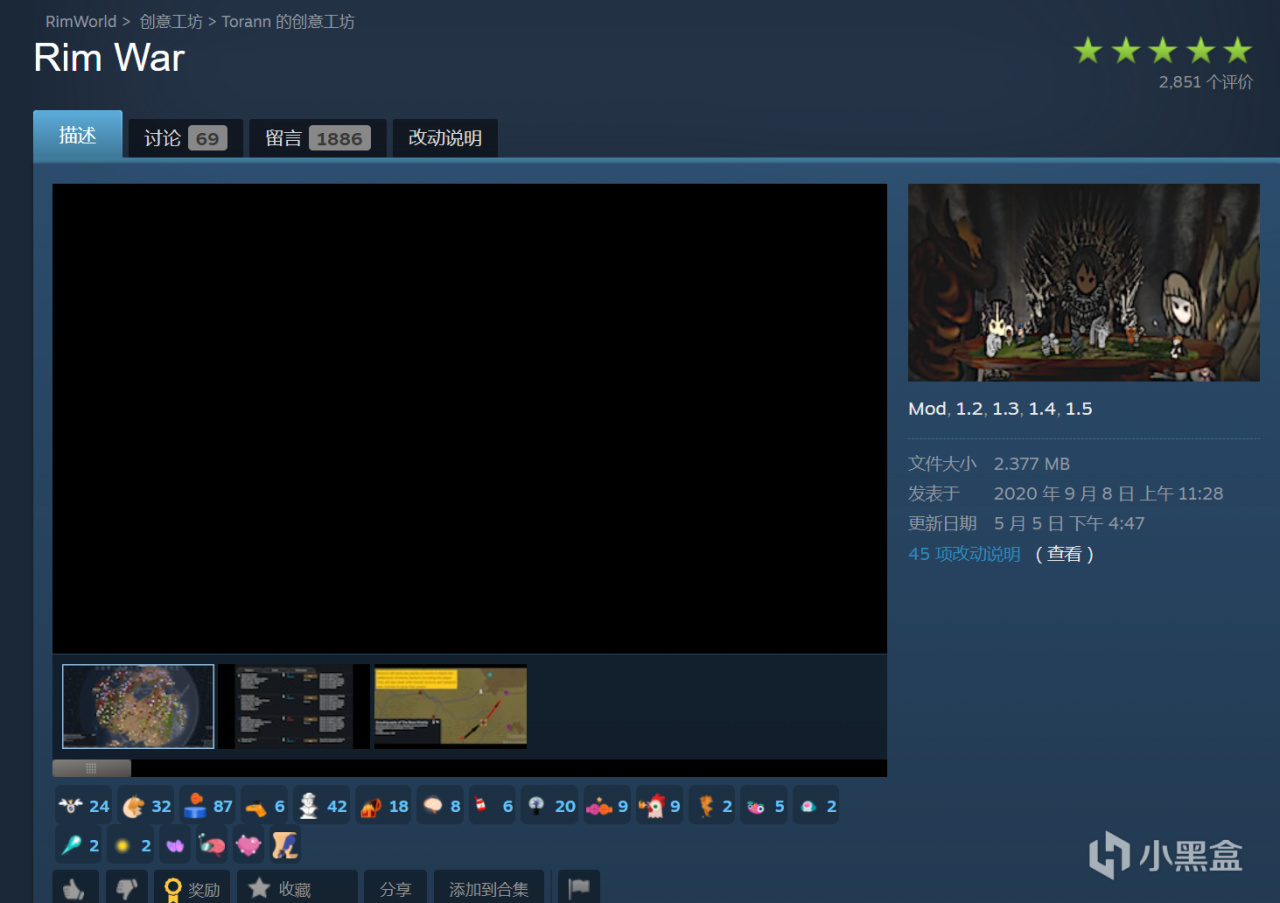Click the 2,851 个评价 ratings count
The width and height of the screenshot is (1280, 903).
1206,82
